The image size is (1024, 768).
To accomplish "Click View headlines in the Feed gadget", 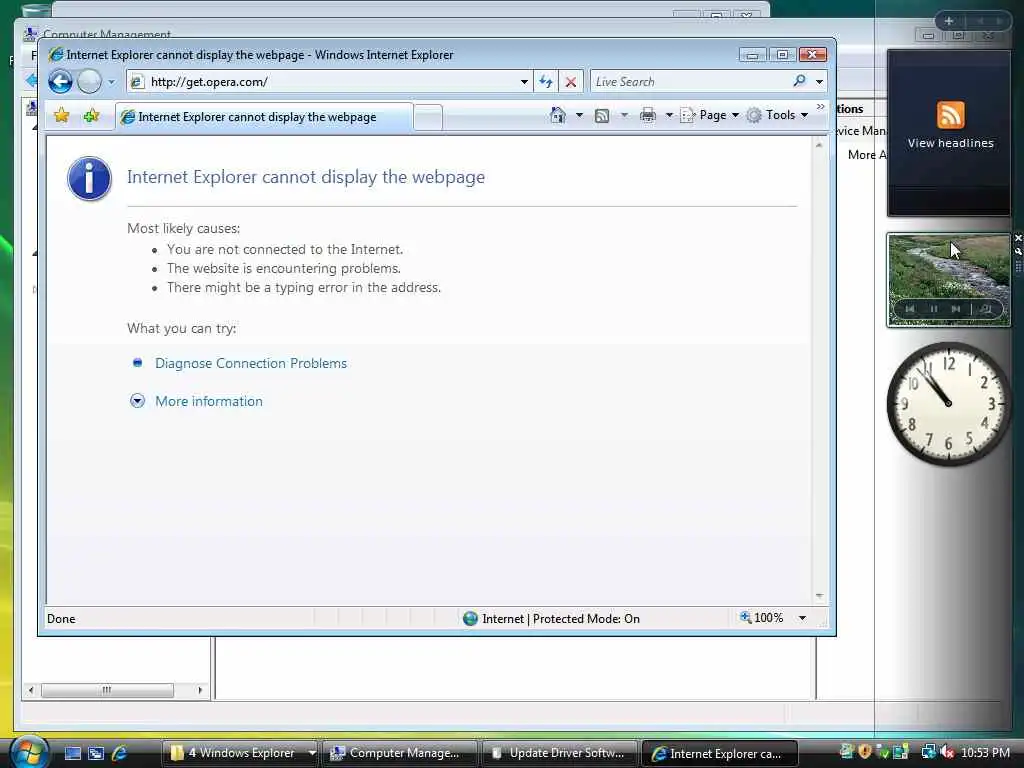I will [950, 143].
